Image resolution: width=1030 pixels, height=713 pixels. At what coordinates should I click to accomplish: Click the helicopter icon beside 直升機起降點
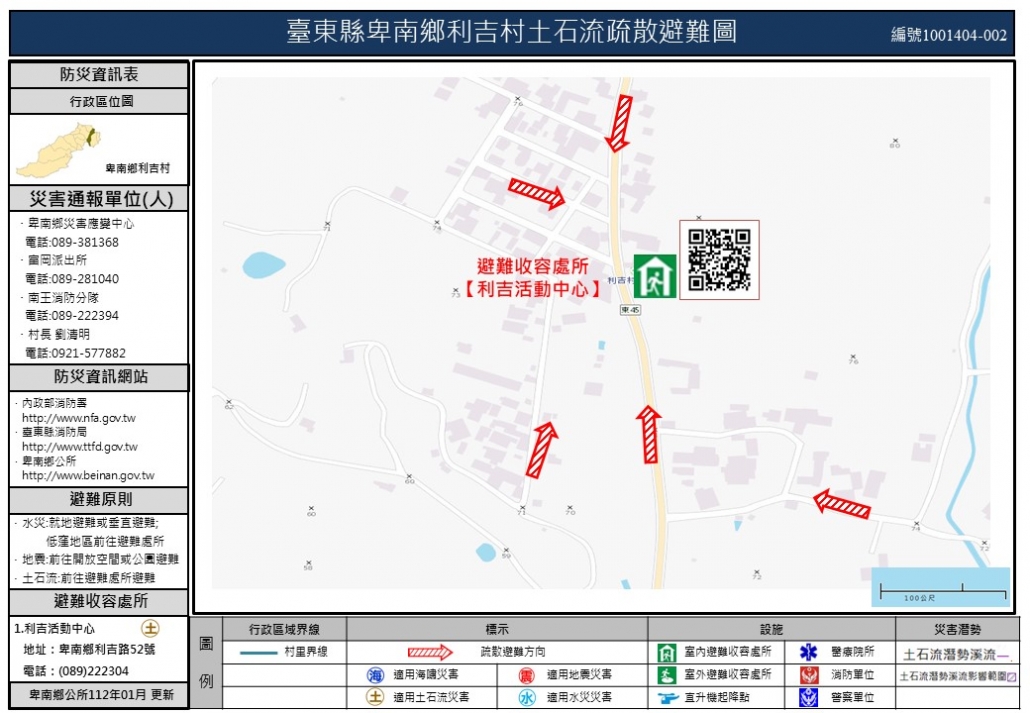667,697
